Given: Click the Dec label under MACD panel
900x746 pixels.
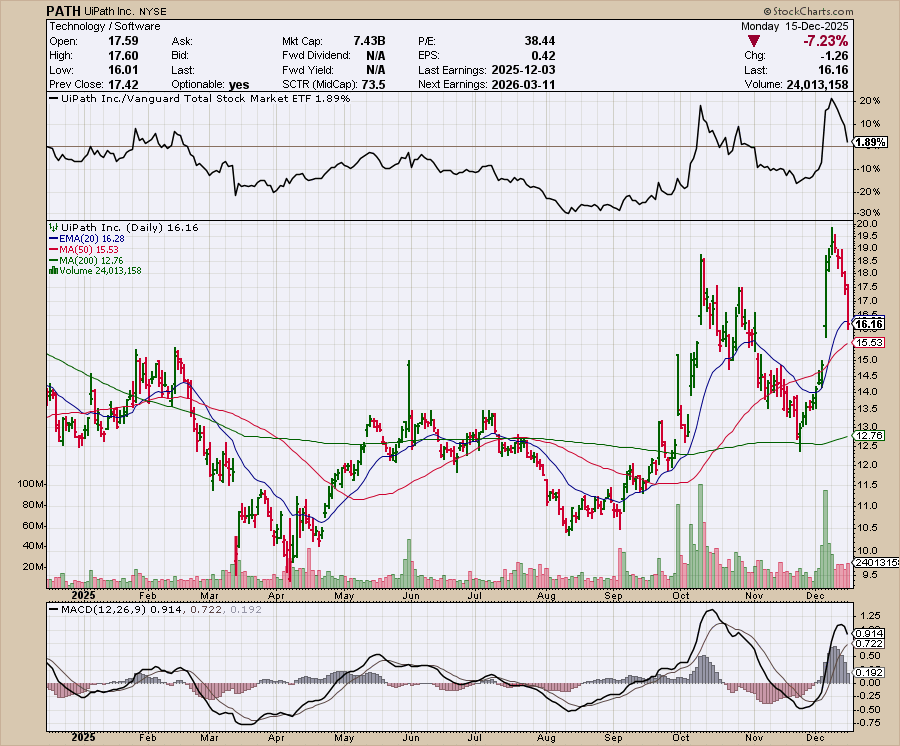Looking at the screenshot, I should coord(815,738).
